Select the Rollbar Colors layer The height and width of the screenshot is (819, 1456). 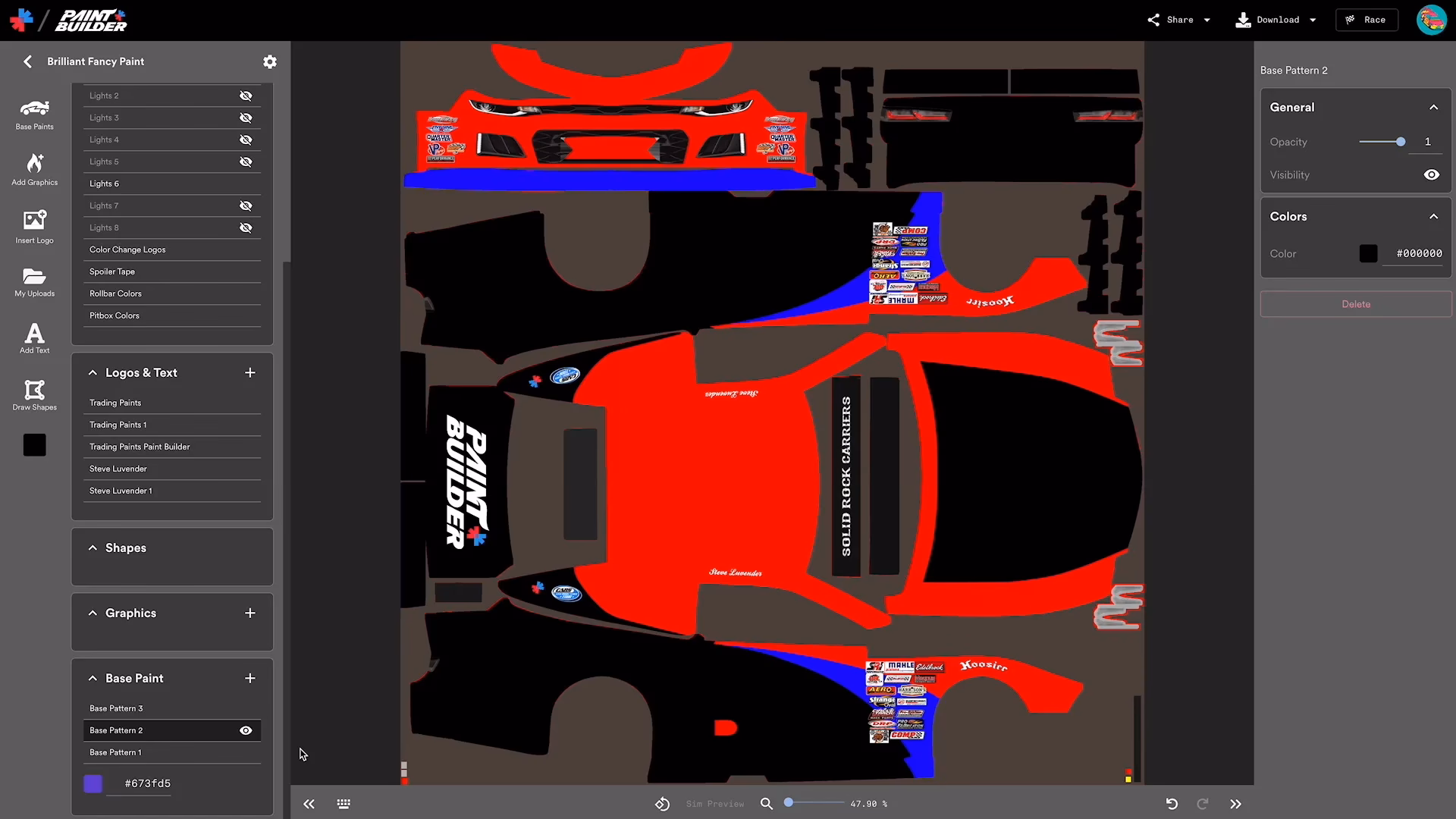172,293
